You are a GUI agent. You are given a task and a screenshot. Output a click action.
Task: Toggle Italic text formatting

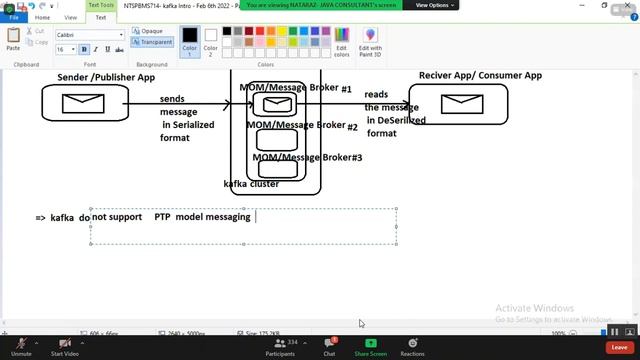[x=96, y=49]
